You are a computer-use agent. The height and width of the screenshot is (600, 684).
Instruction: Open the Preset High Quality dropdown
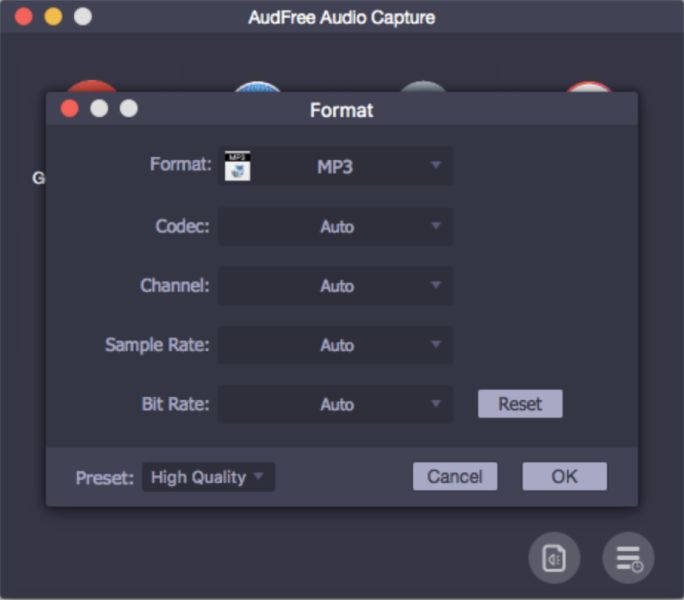(x=209, y=477)
